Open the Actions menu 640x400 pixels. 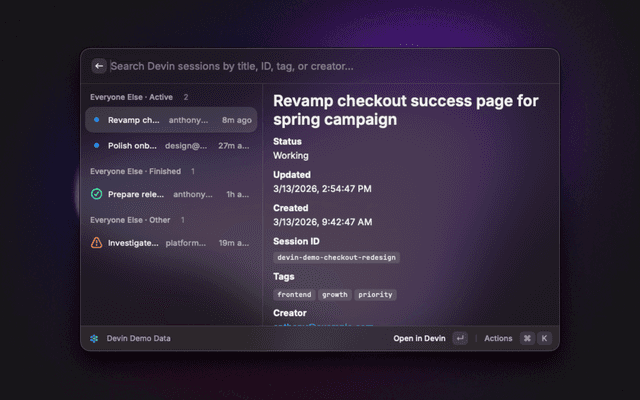498,338
